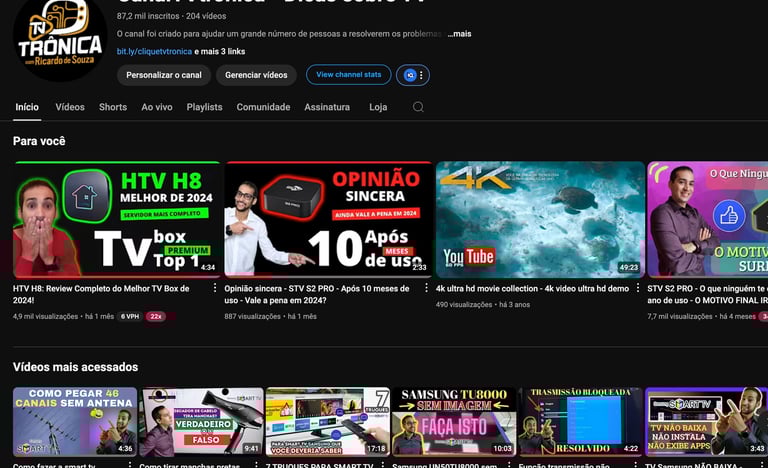Click '87,2 mil inscritos' subscriber count
Viewport: 768px width, 468px height.
click(x=148, y=16)
